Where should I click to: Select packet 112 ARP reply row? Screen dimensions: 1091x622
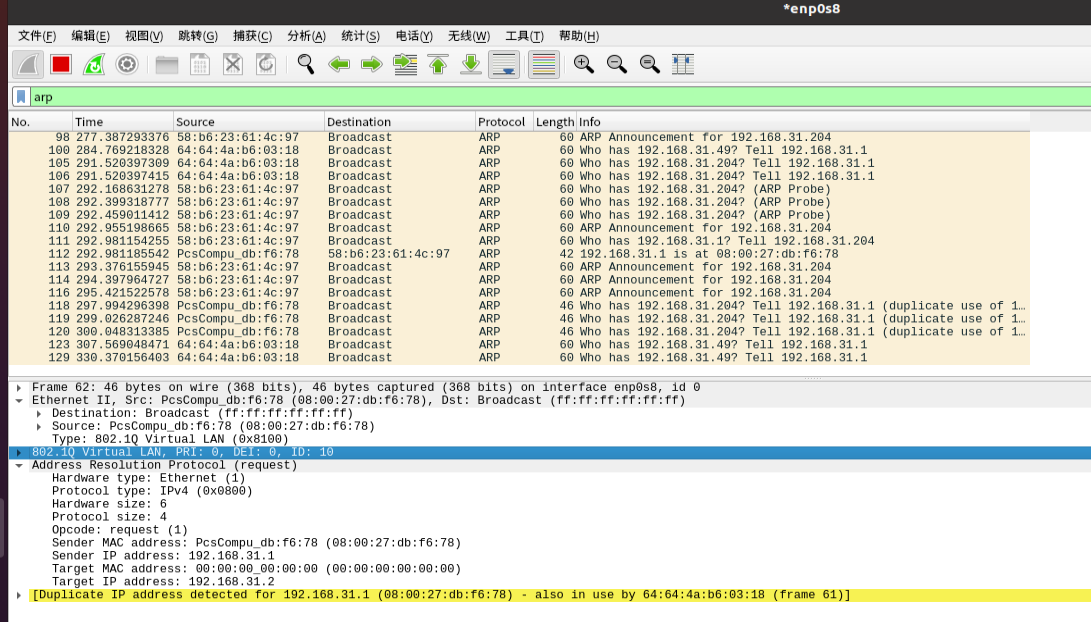pyautogui.click(x=519, y=254)
